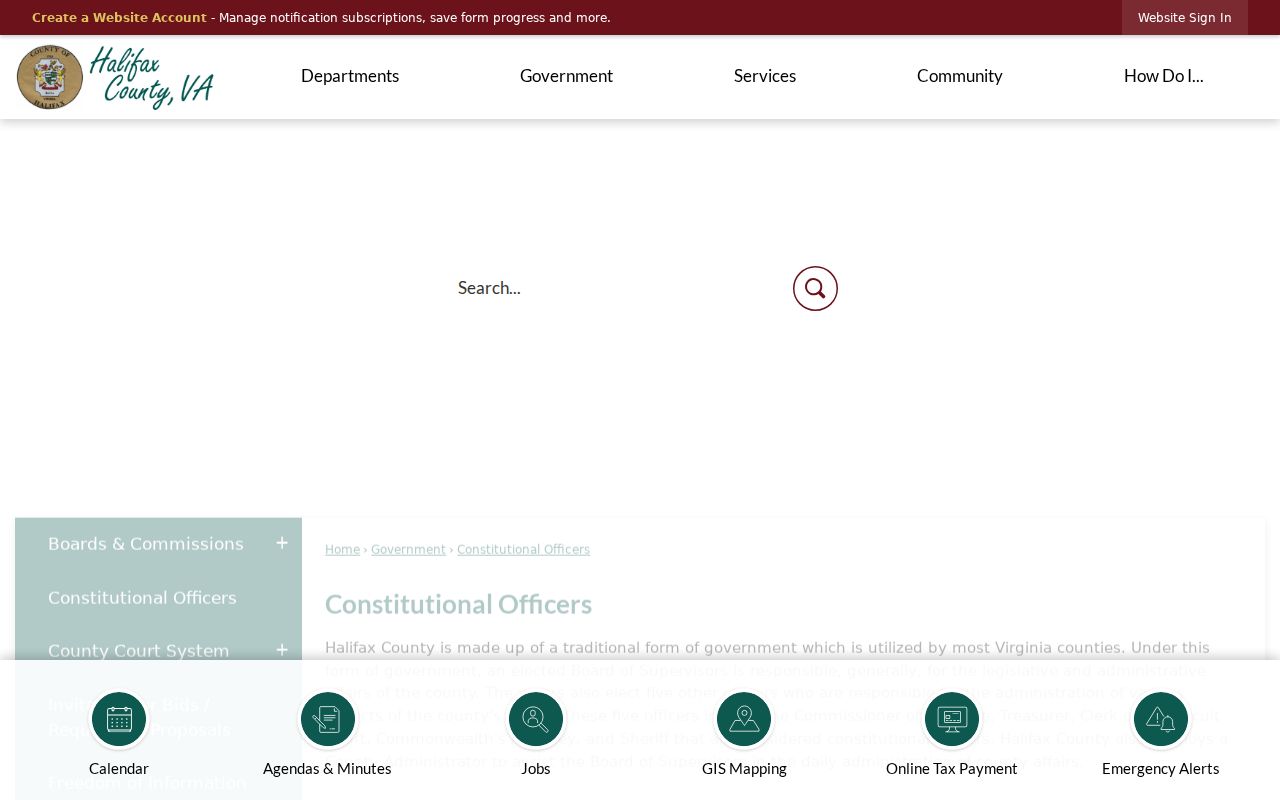Viewport: 1280px width, 800px height.
Task: Click the Halifax County, VA logo
Action: pos(115,77)
